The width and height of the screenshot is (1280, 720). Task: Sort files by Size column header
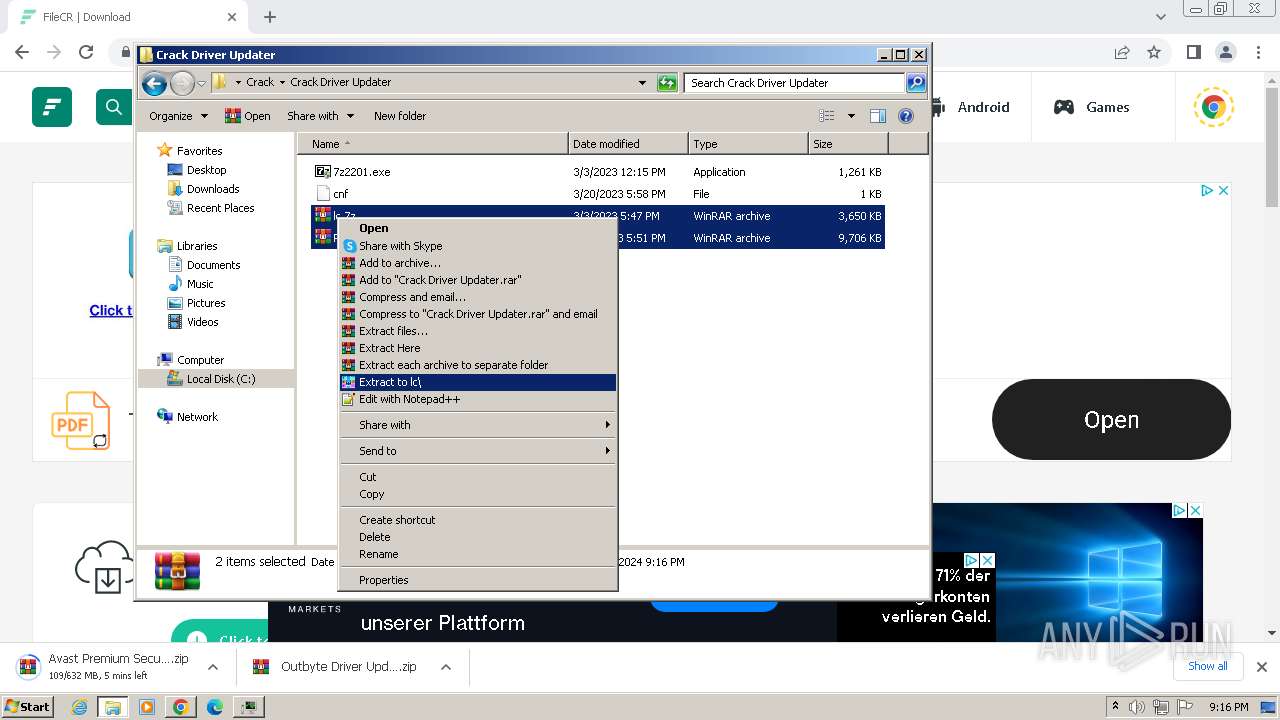click(x=848, y=144)
